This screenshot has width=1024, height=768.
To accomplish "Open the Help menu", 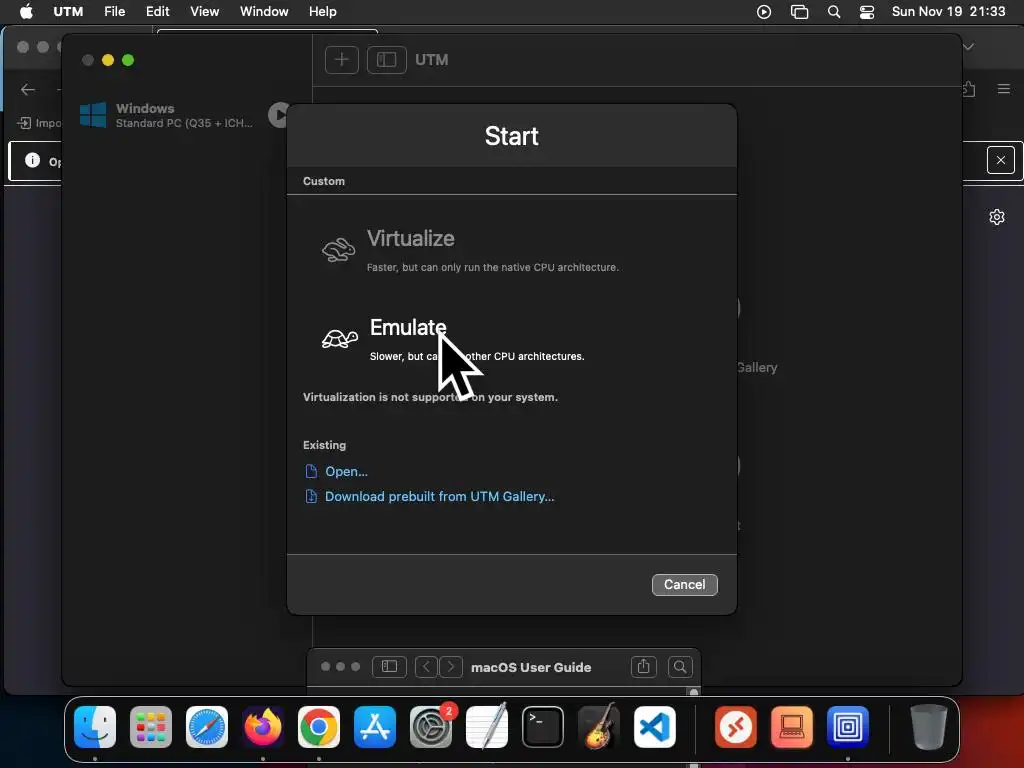I will (x=323, y=12).
